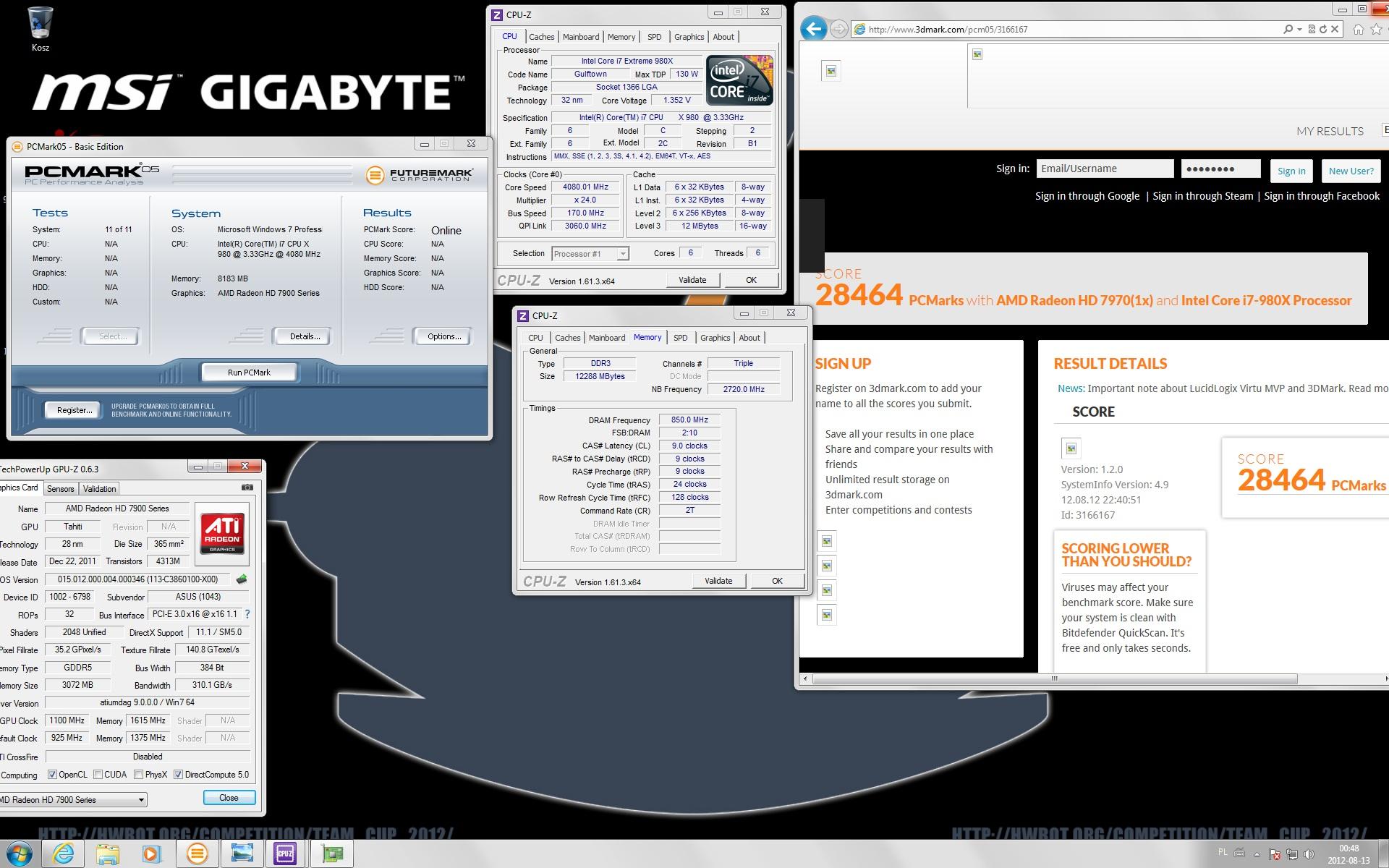This screenshot has height=868, width=1389.
Task: Open SPD tab in Memory CPU-Z window
Action: [680, 338]
